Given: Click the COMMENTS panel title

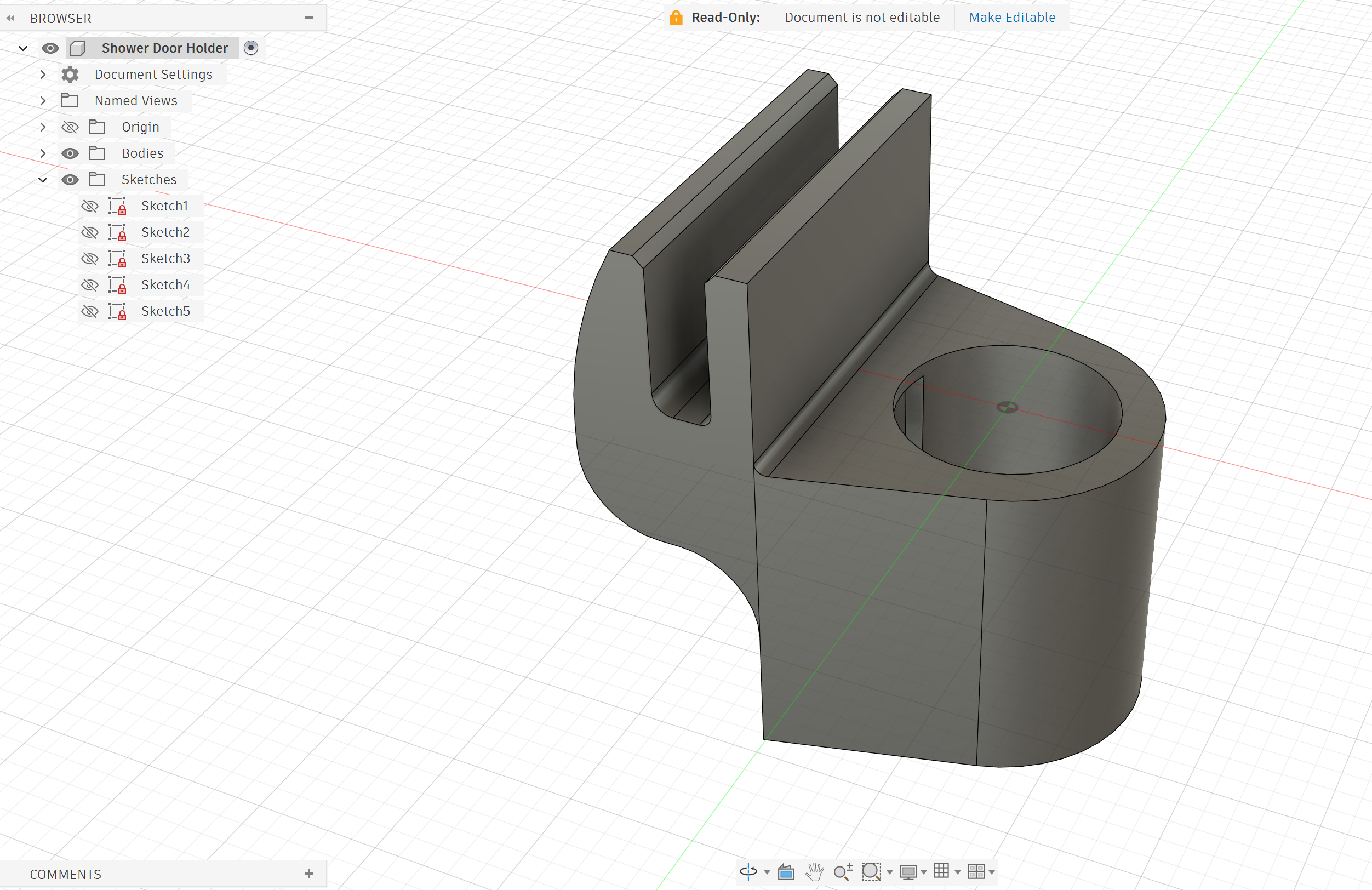Looking at the screenshot, I should [x=65, y=874].
